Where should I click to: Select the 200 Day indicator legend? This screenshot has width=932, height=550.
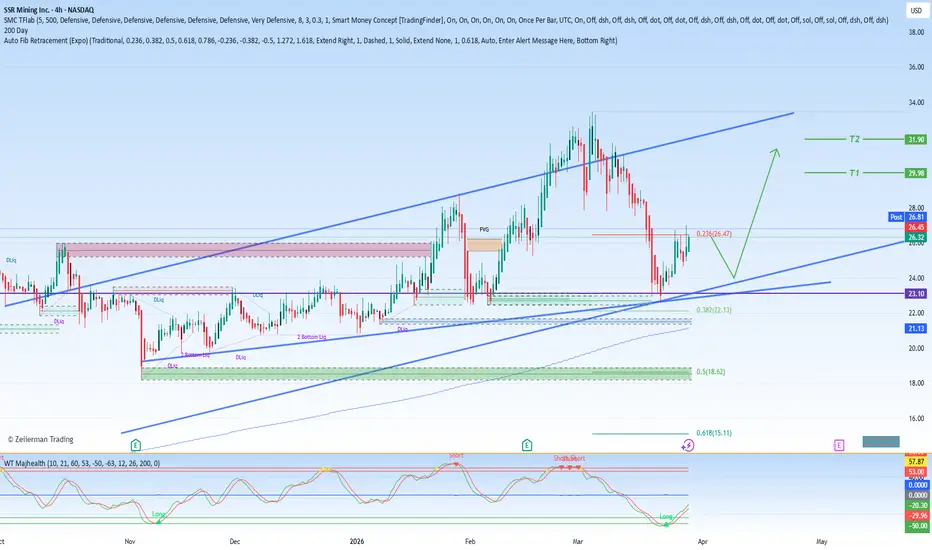16,30
